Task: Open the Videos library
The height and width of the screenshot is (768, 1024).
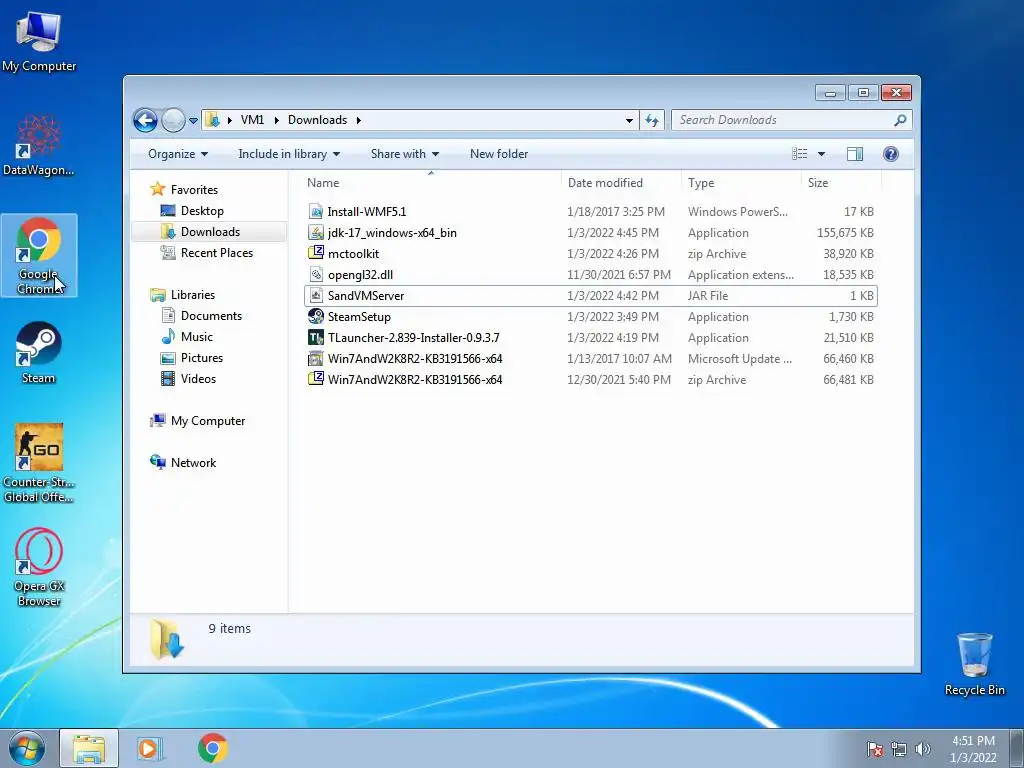Action: point(198,379)
